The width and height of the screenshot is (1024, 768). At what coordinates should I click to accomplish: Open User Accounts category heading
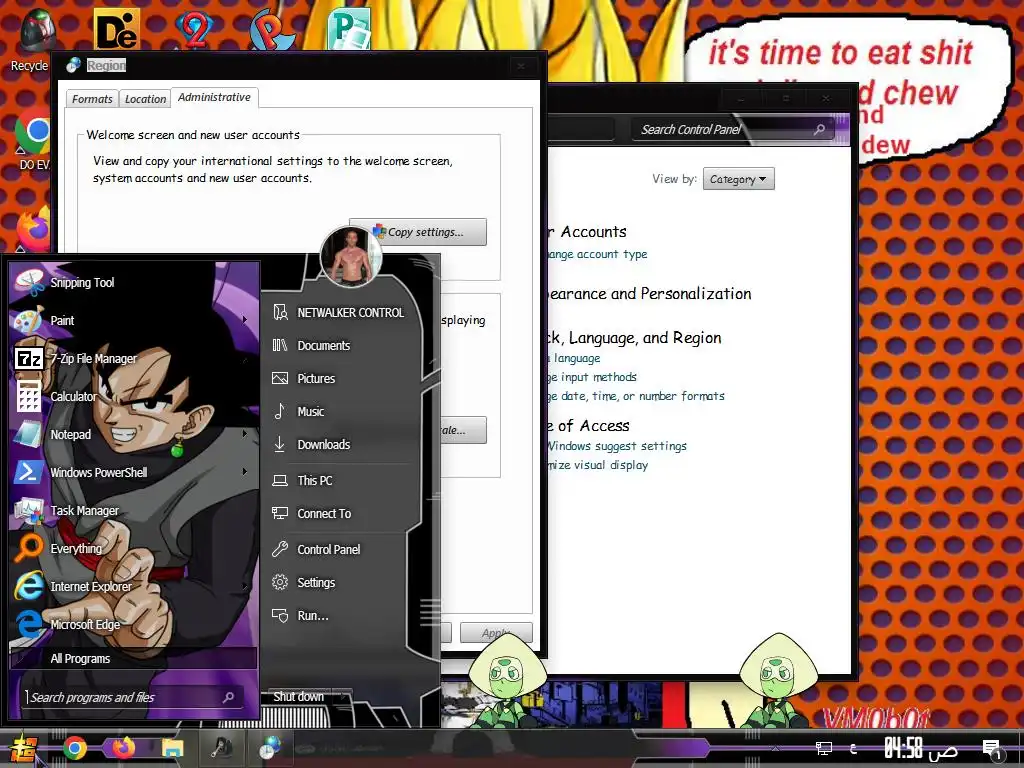586,232
